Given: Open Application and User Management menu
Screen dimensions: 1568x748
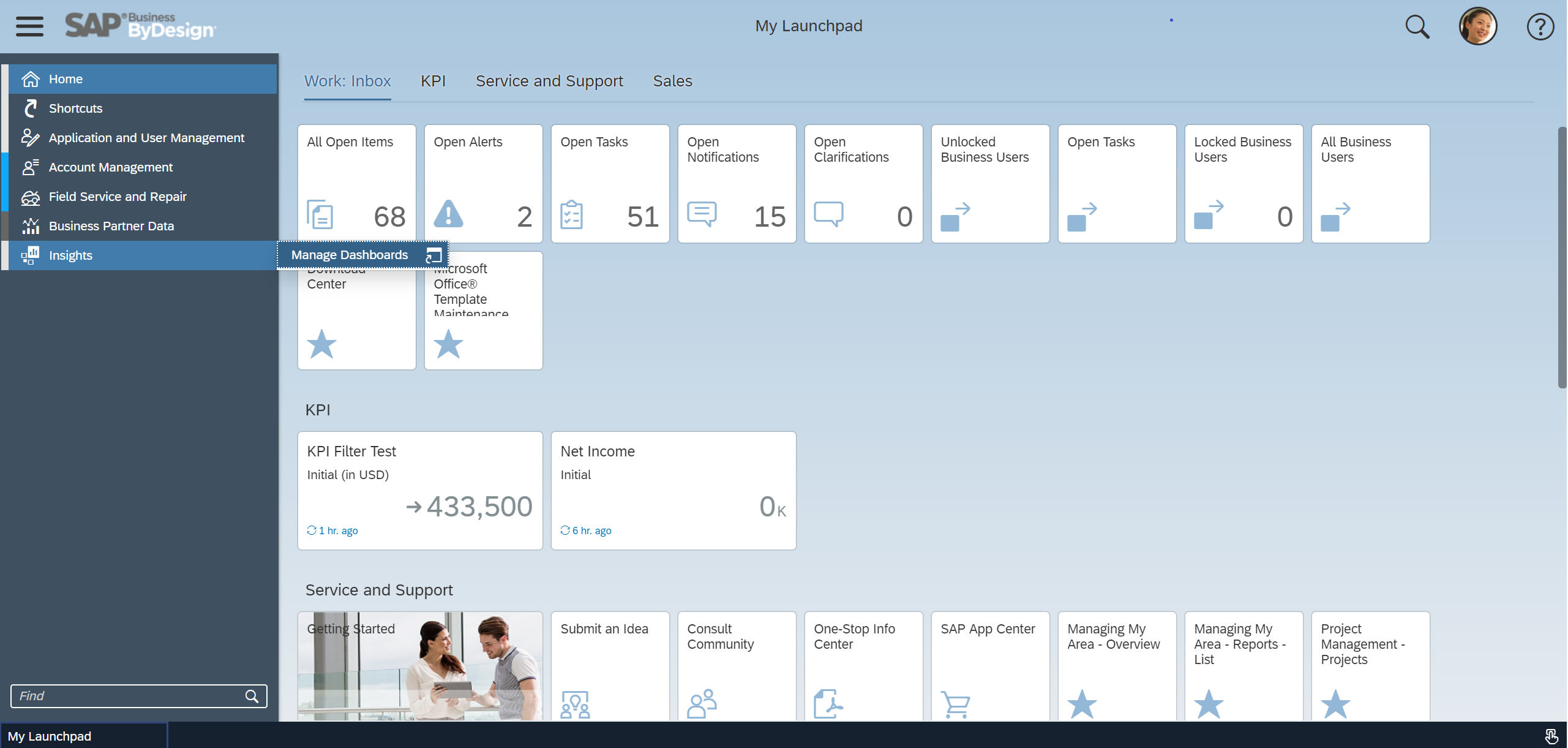Looking at the screenshot, I should click(x=143, y=138).
